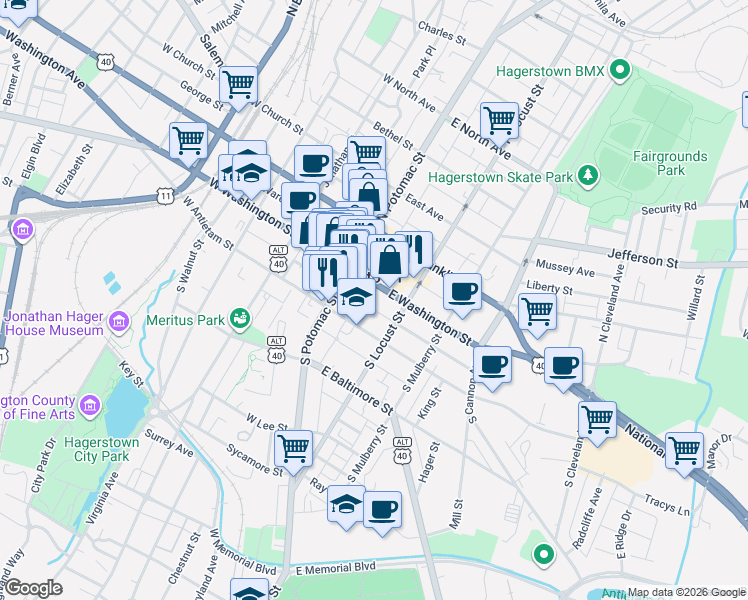The image size is (748, 600).
Task: Open the school marker near Ray St
Action: pos(346,507)
